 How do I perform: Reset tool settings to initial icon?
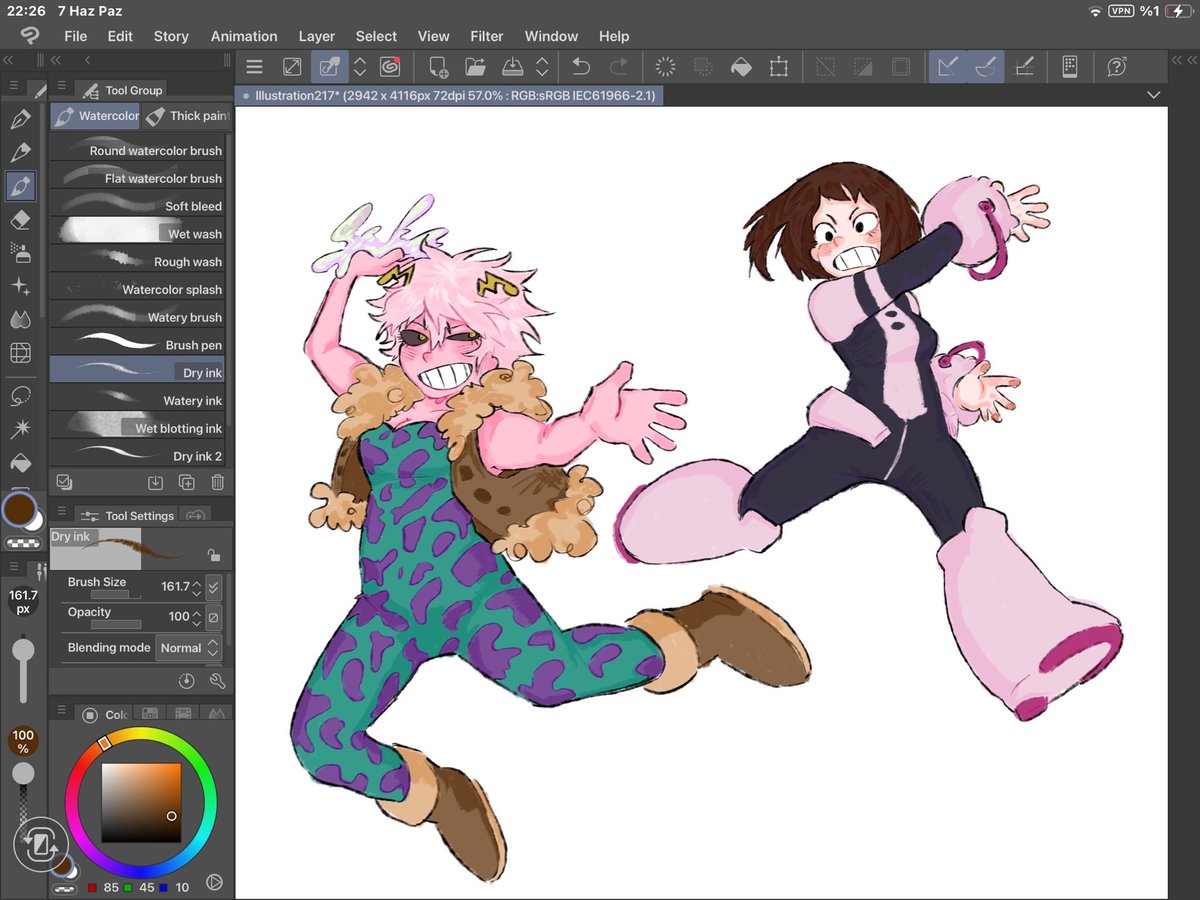pyautogui.click(x=186, y=681)
